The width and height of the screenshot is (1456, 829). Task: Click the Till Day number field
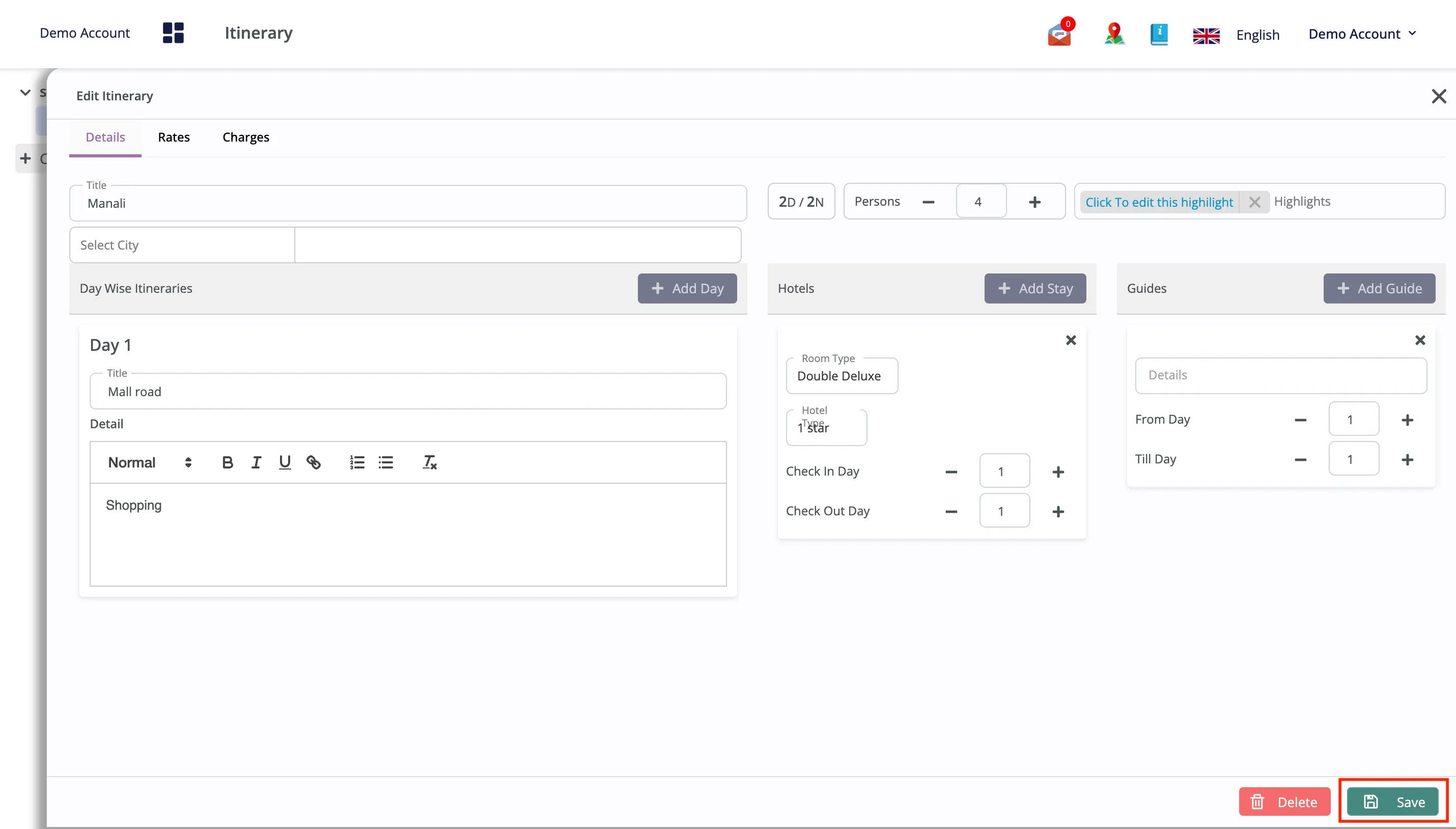coord(1353,459)
